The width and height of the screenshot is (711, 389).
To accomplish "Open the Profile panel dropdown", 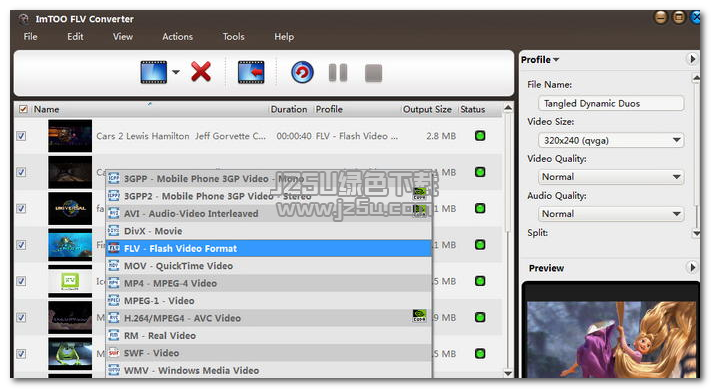I will coord(540,59).
